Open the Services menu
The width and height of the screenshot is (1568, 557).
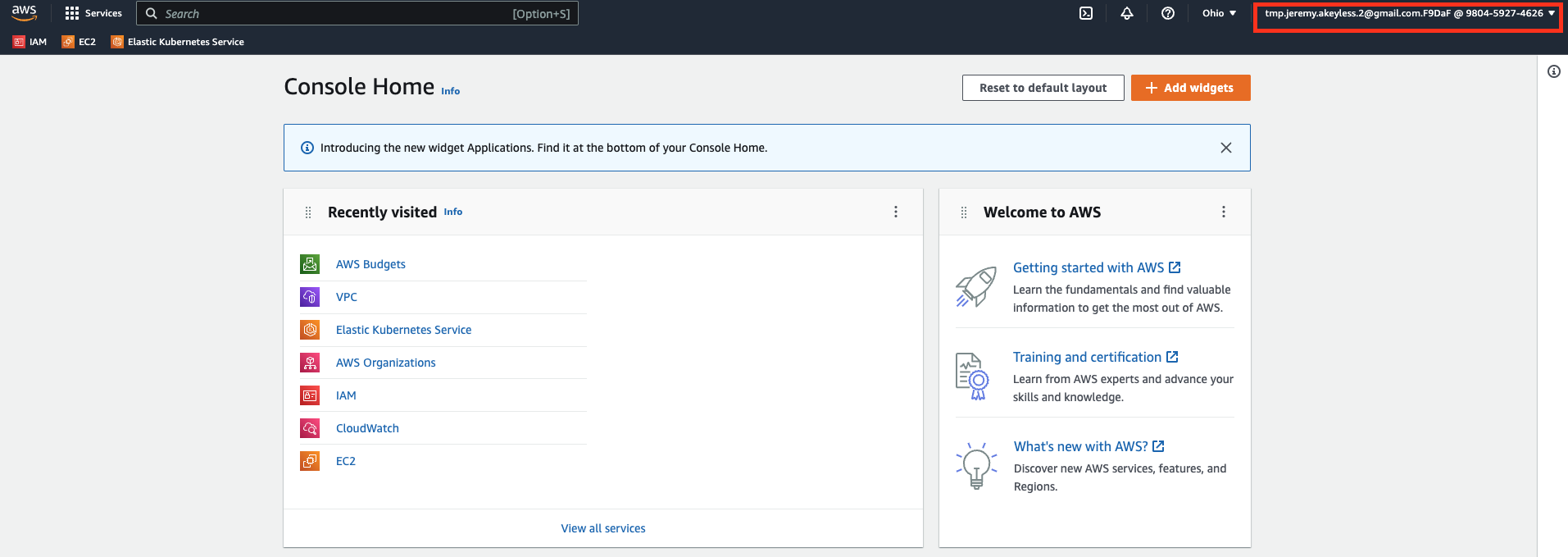(x=93, y=13)
